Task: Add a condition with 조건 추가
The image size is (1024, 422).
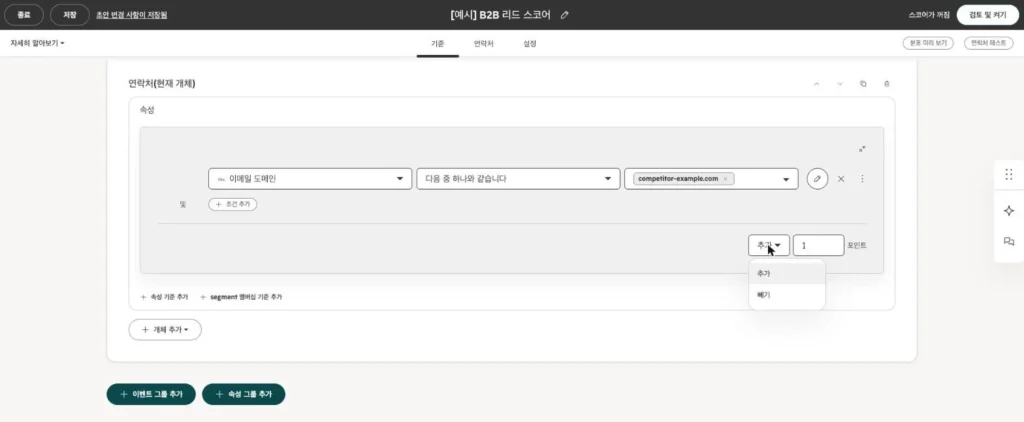Action: [x=232, y=204]
